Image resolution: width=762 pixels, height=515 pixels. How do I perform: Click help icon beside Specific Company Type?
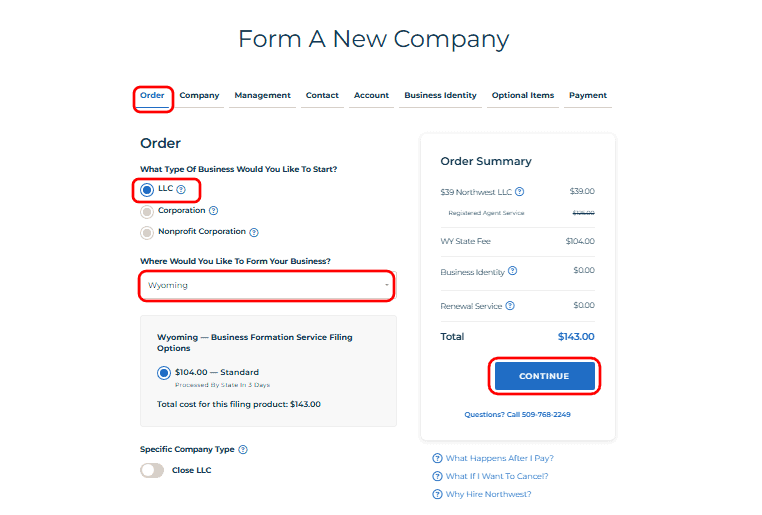point(243,450)
